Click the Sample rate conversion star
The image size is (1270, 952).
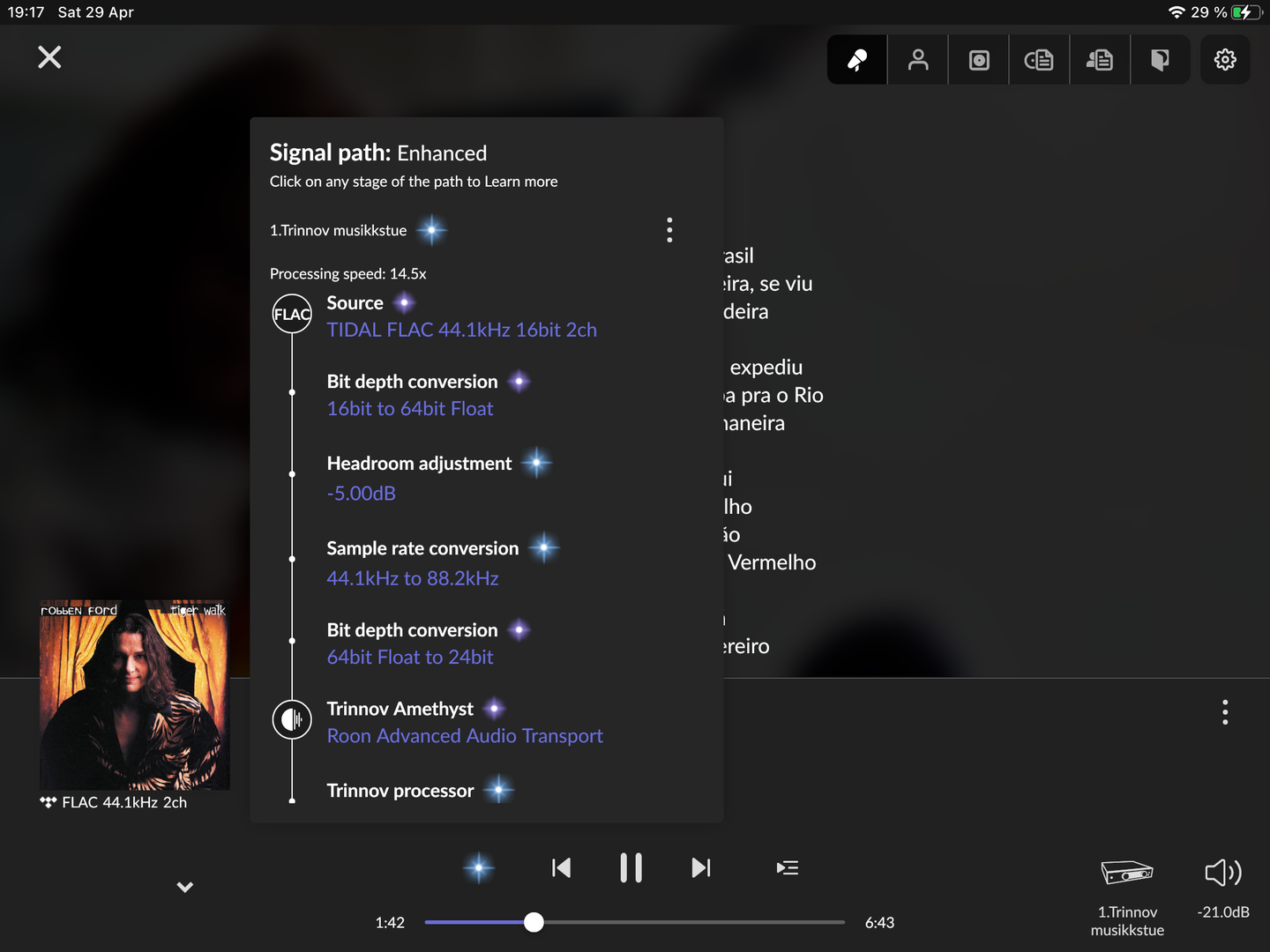(x=544, y=548)
